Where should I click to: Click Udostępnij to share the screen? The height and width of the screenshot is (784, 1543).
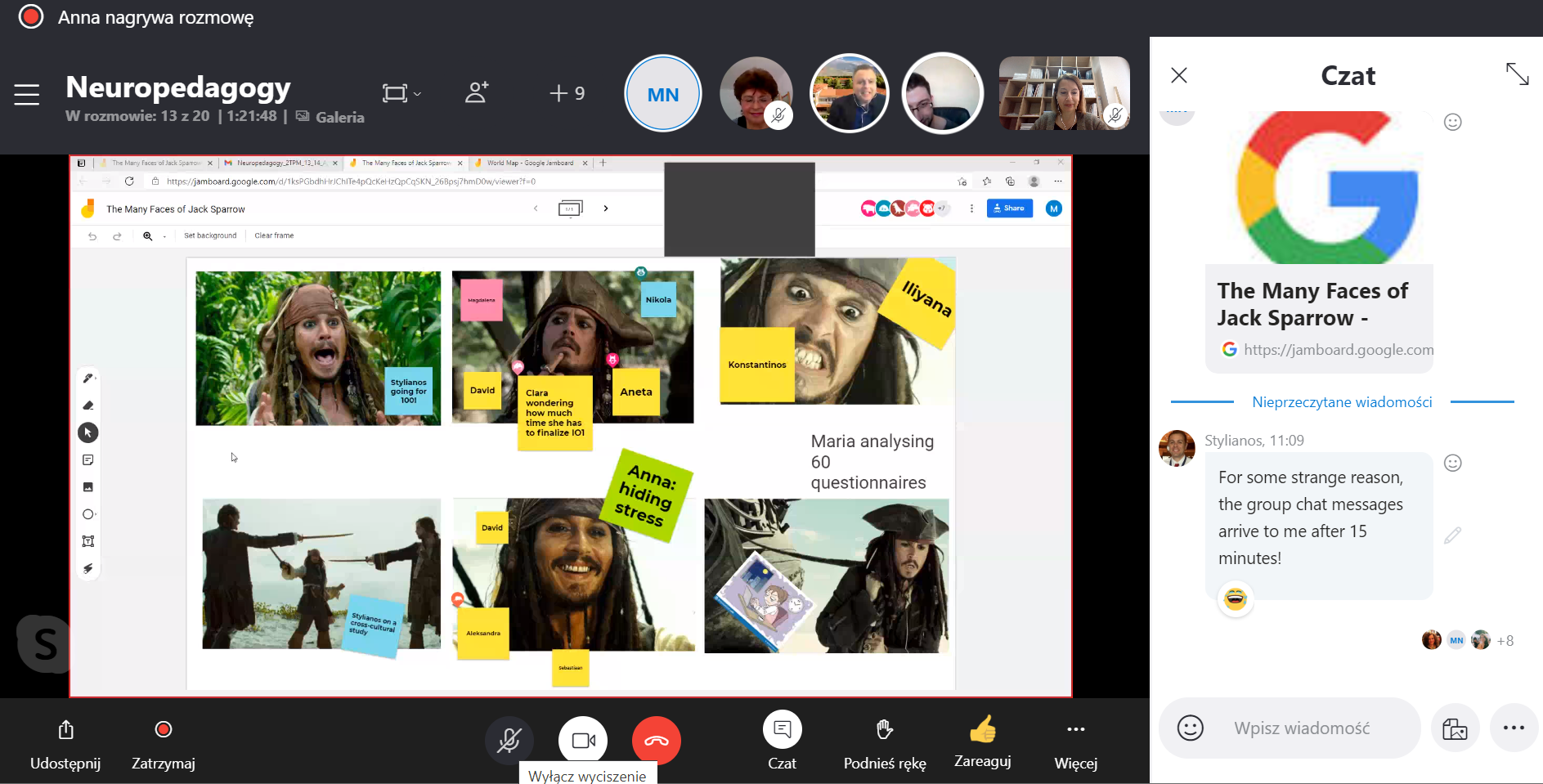tap(65, 744)
